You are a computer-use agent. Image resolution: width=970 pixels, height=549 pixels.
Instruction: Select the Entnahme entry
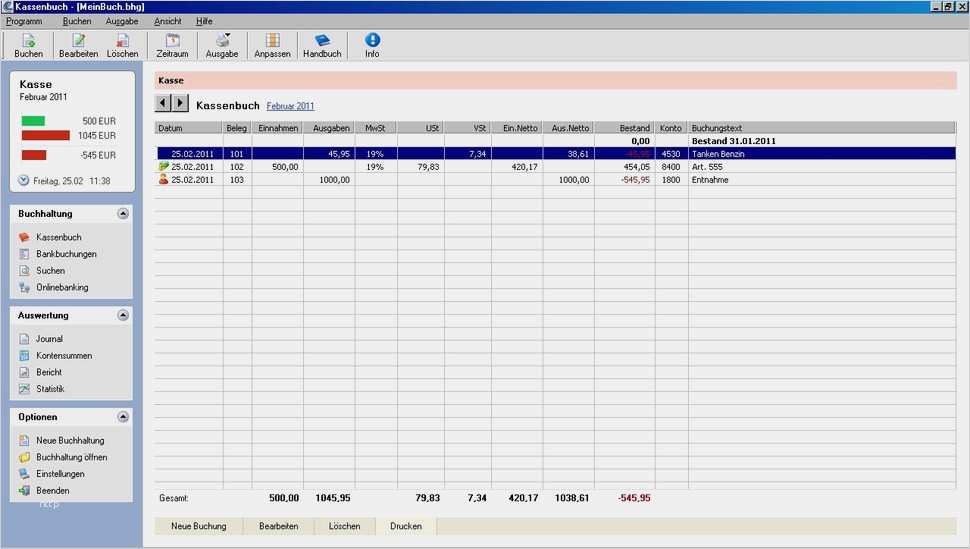556,179
